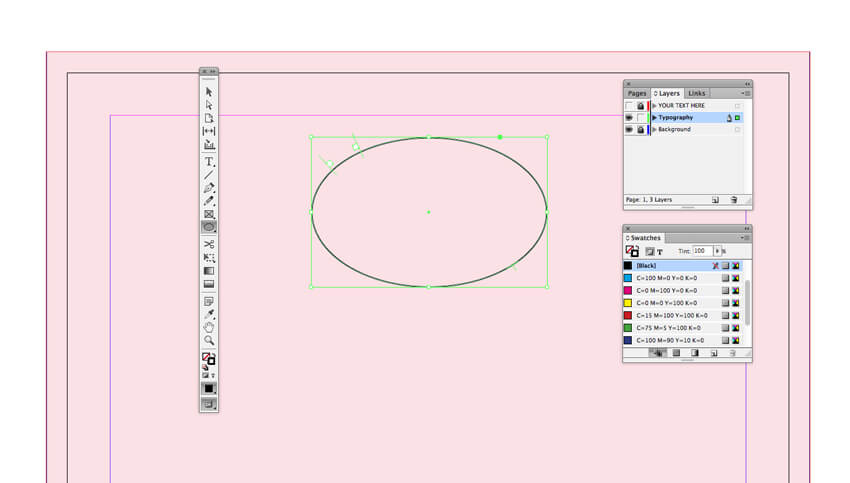The width and height of the screenshot is (850, 483).
Task: Select the Selection tool black arrow
Action: tap(209, 92)
